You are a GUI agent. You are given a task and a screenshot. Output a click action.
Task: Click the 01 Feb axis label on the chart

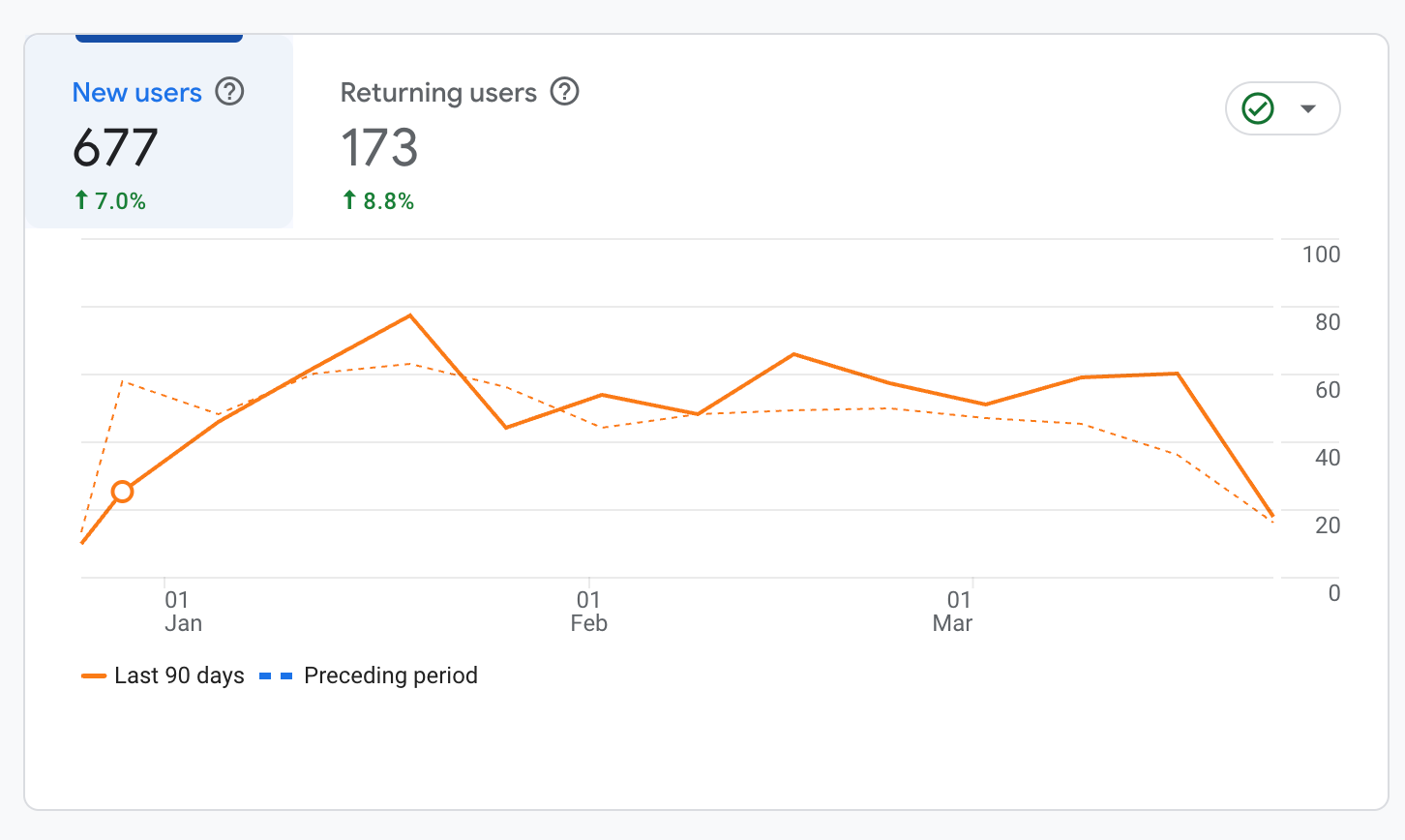[x=589, y=612]
